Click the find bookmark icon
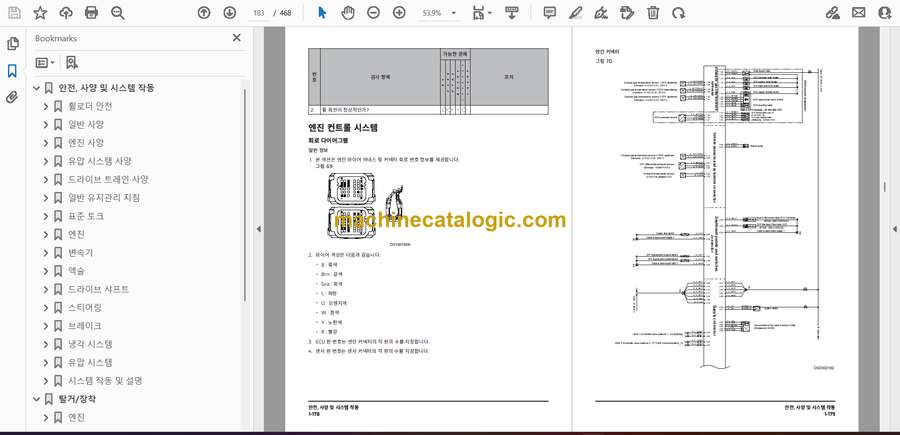The image size is (900, 435). [x=72, y=63]
